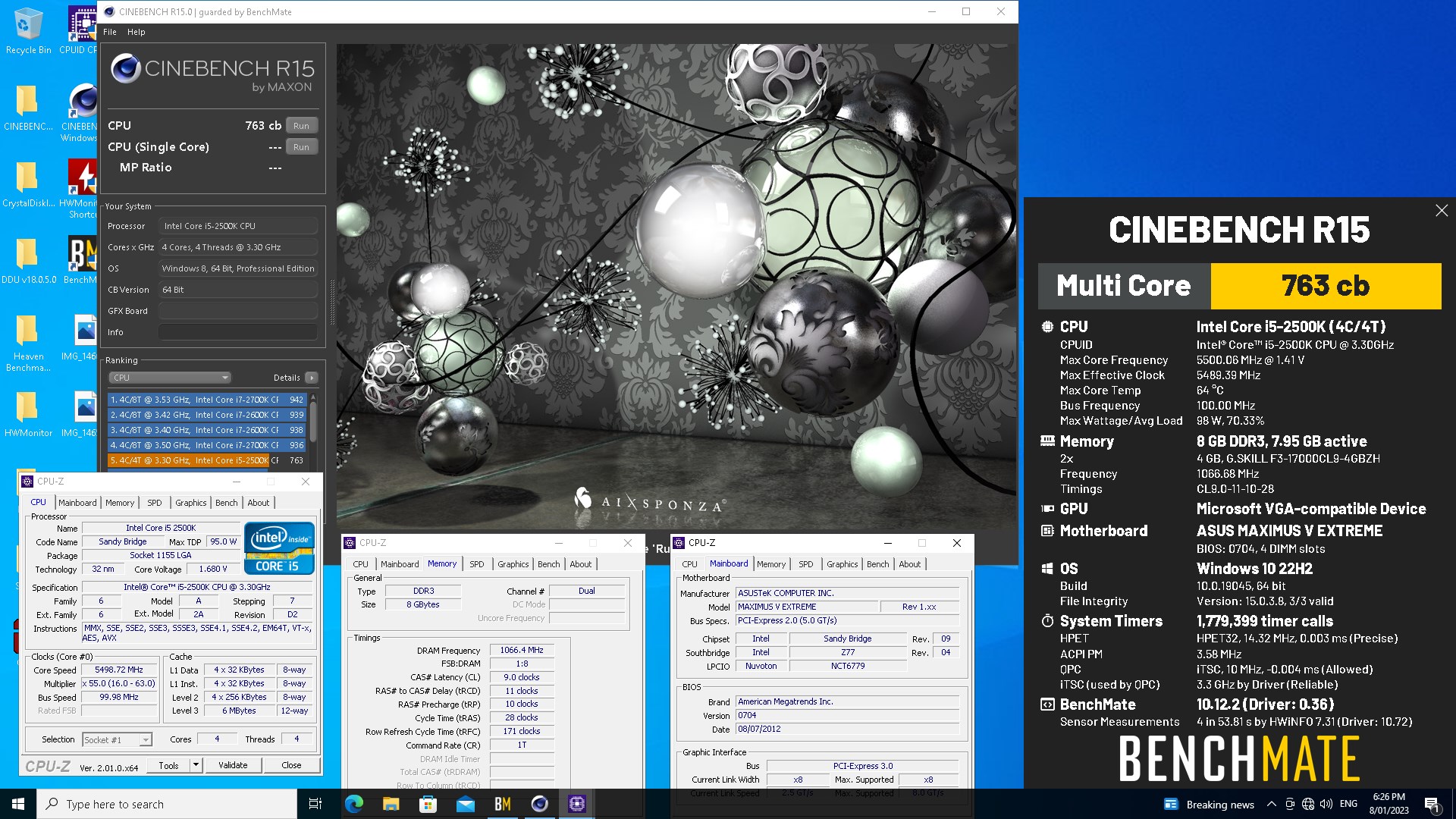The width and height of the screenshot is (1456, 819).
Task: Show hidden tray icons chevron
Action: 1271,804
